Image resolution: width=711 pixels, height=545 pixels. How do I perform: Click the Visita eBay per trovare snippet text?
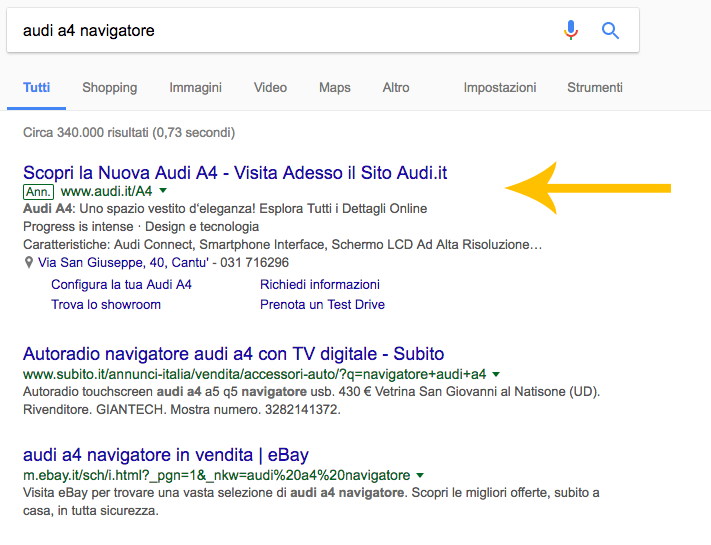coord(311,493)
